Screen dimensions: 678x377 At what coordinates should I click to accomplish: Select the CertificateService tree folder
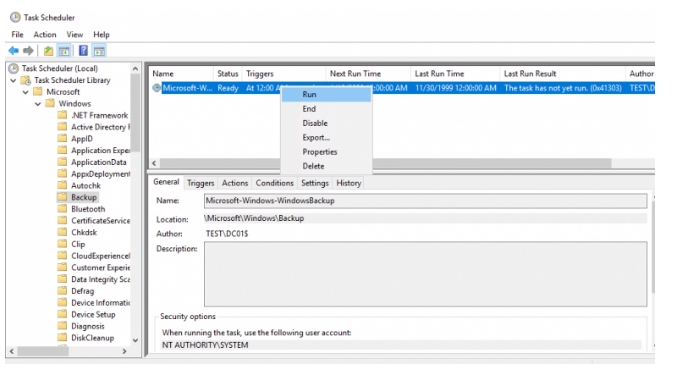(100, 220)
